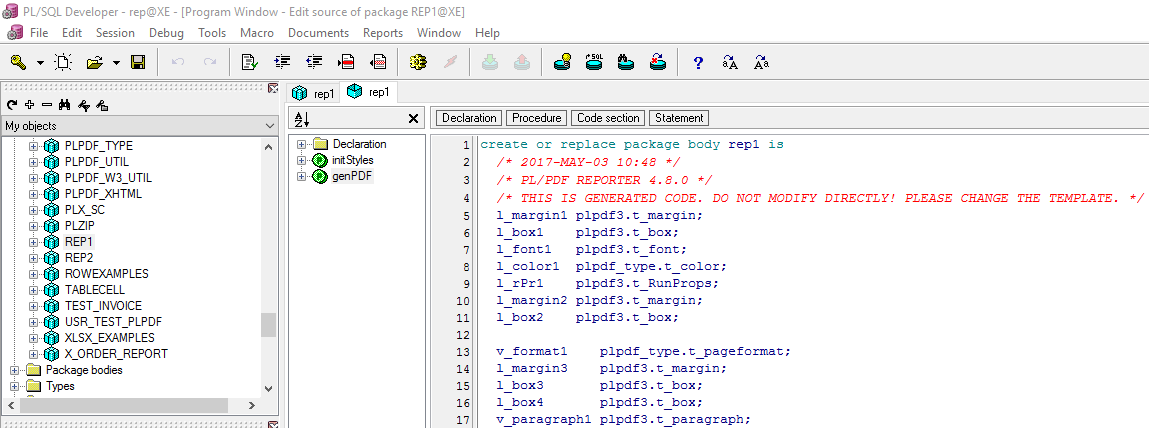Toggle A-Z sorting in code contents
1149x428 pixels.
click(301, 119)
